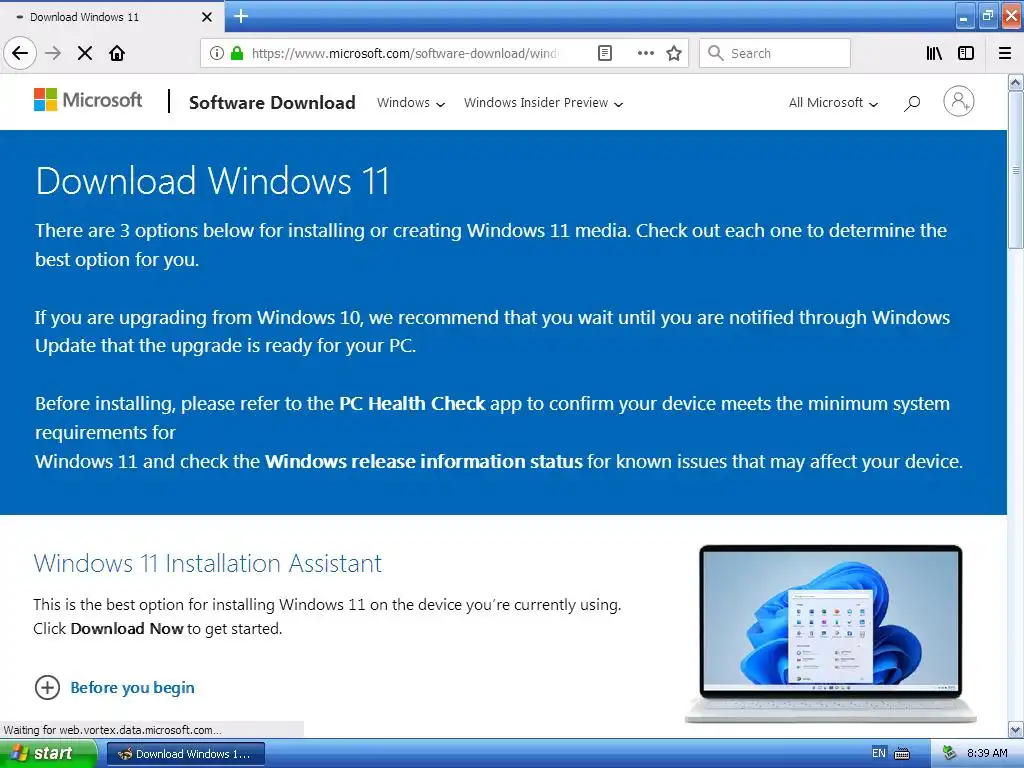Show site information icon in address bar

tap(217, 53)
